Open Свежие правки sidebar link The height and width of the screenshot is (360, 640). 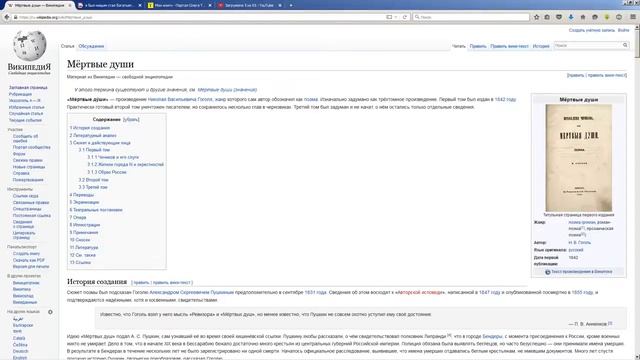coord(27,160)
